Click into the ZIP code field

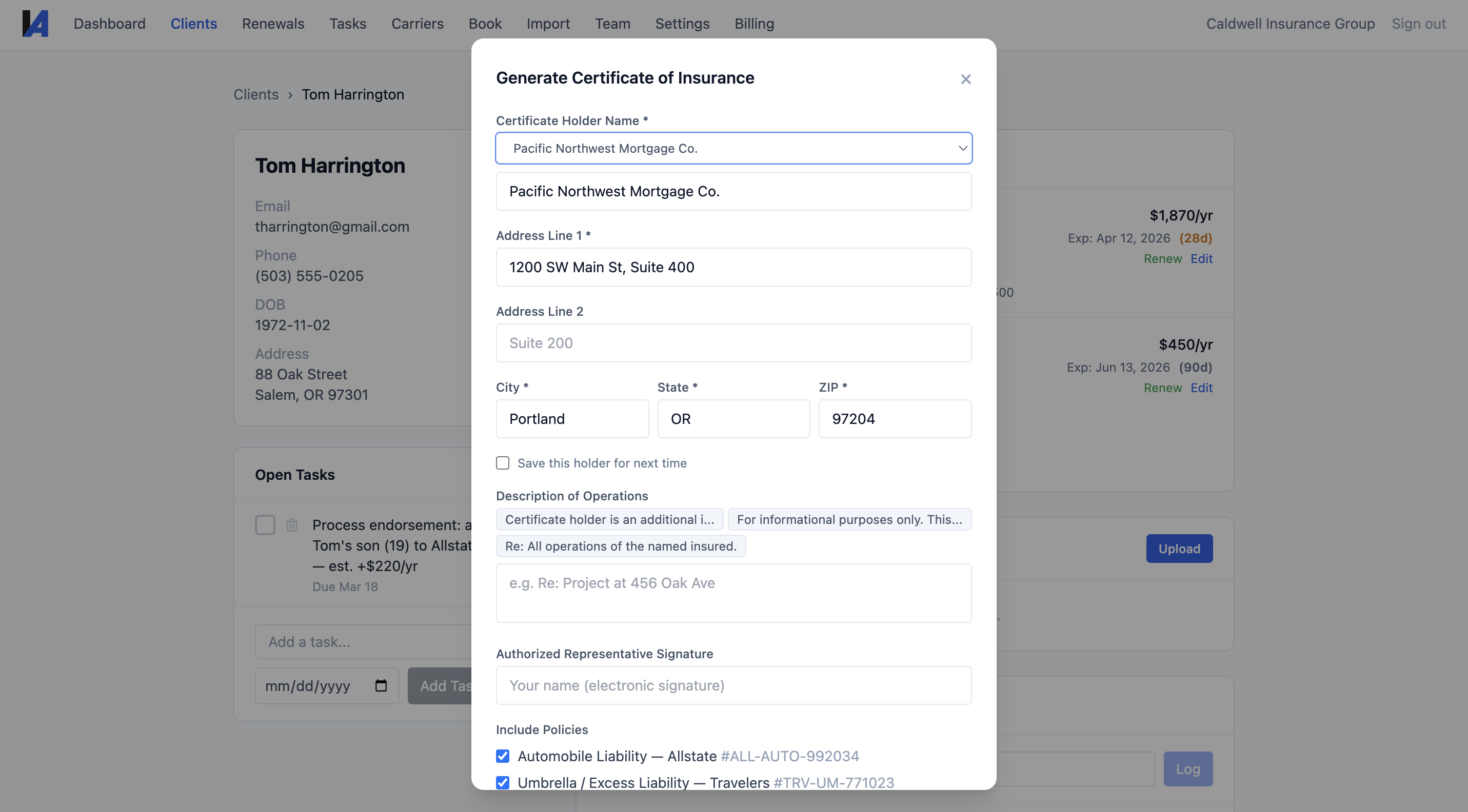[895, 419]
